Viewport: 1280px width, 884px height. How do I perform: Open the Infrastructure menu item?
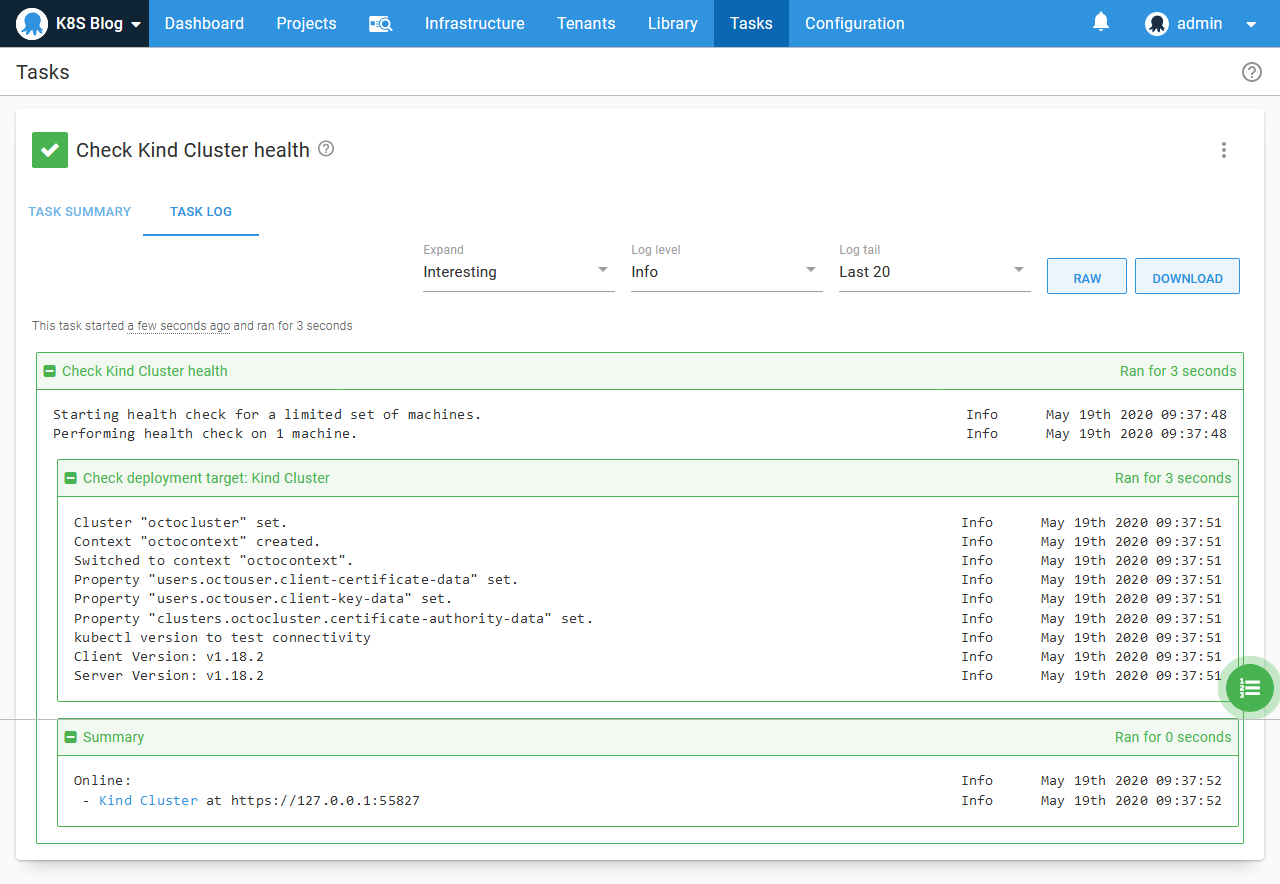point(474,24)
